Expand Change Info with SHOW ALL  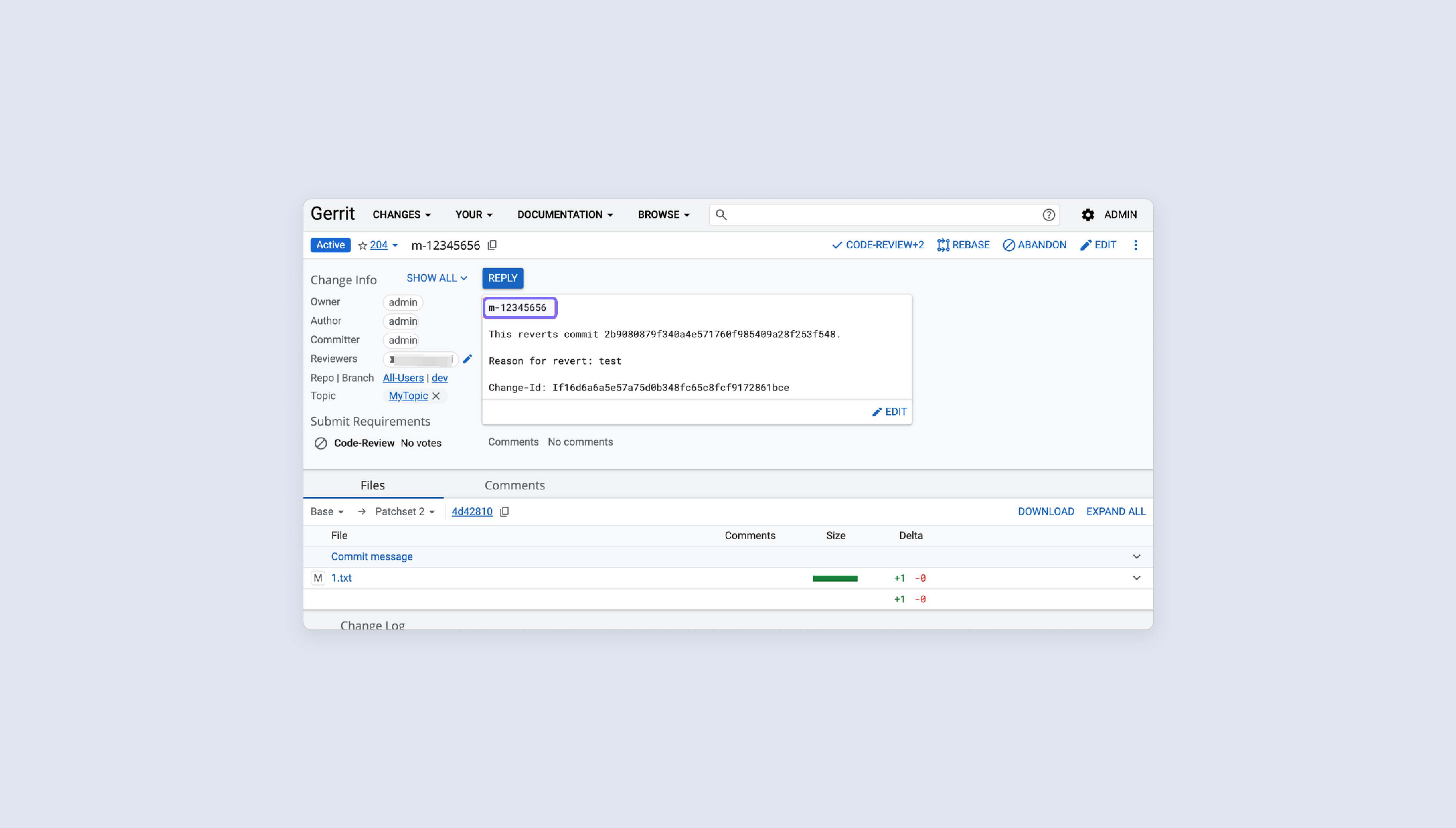pyautogui.click(x=437, y=278)
